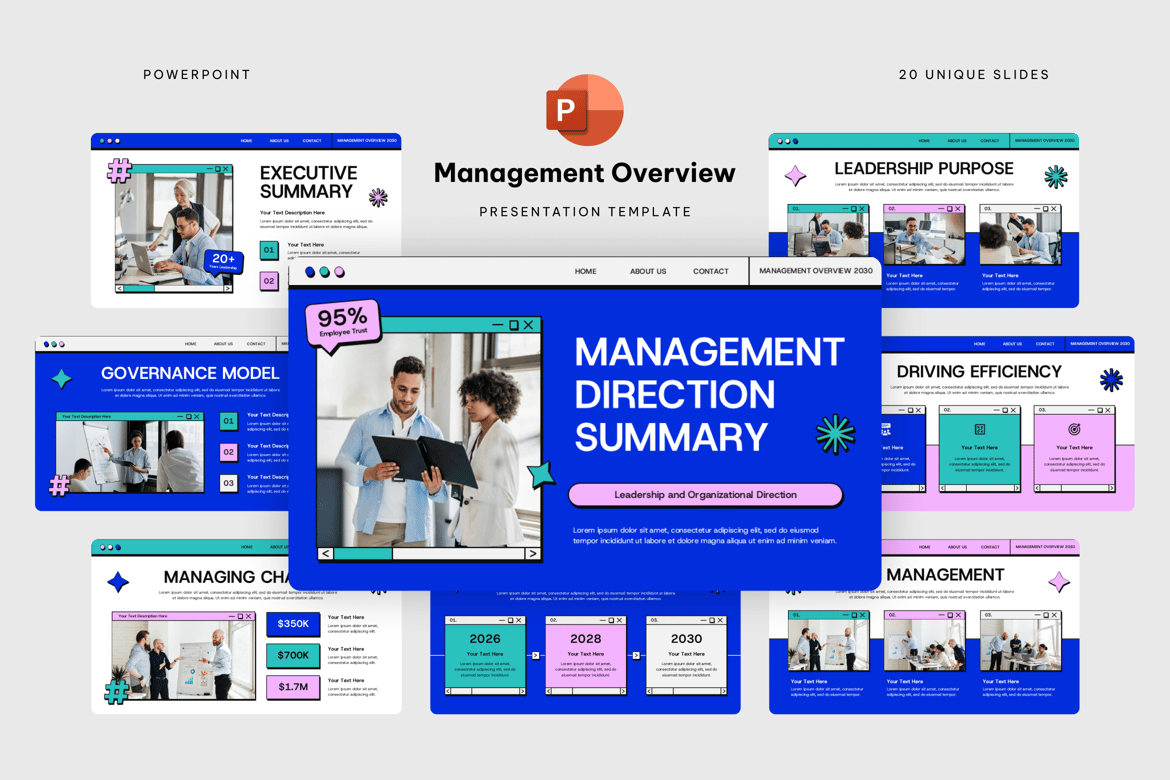Click the 20+ speech bubble badge
This screenshot has width=1170, height=780.
[223, 262]
